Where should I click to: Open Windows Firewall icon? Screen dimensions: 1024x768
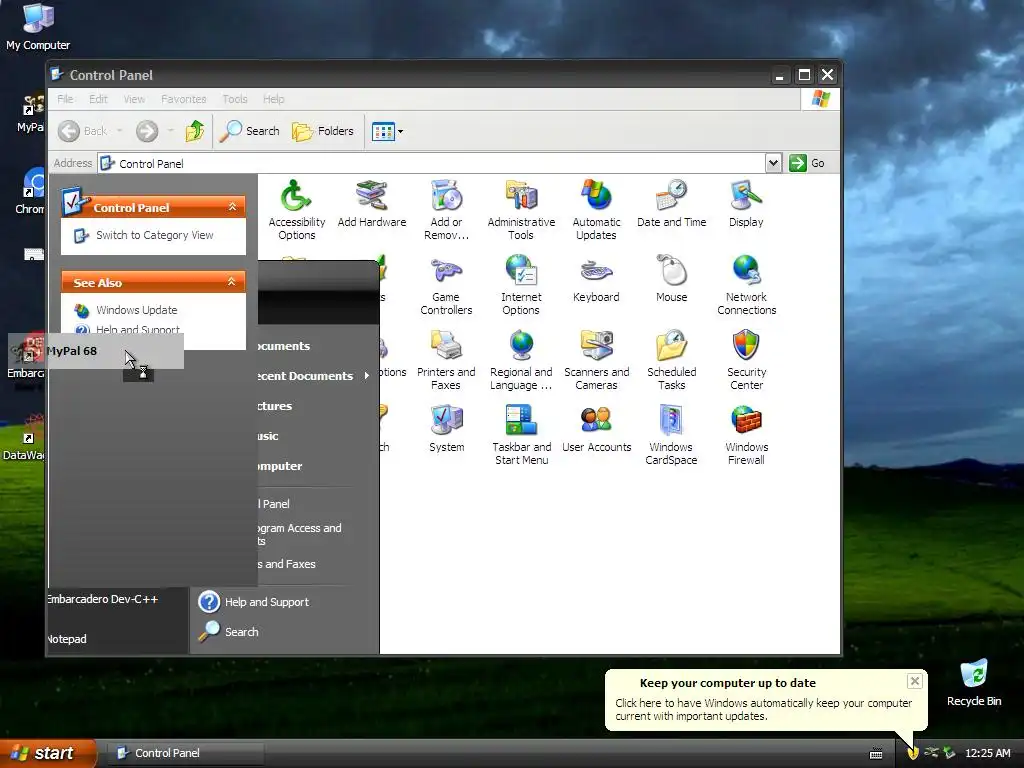pyautogui.click(x=746, y=435)
